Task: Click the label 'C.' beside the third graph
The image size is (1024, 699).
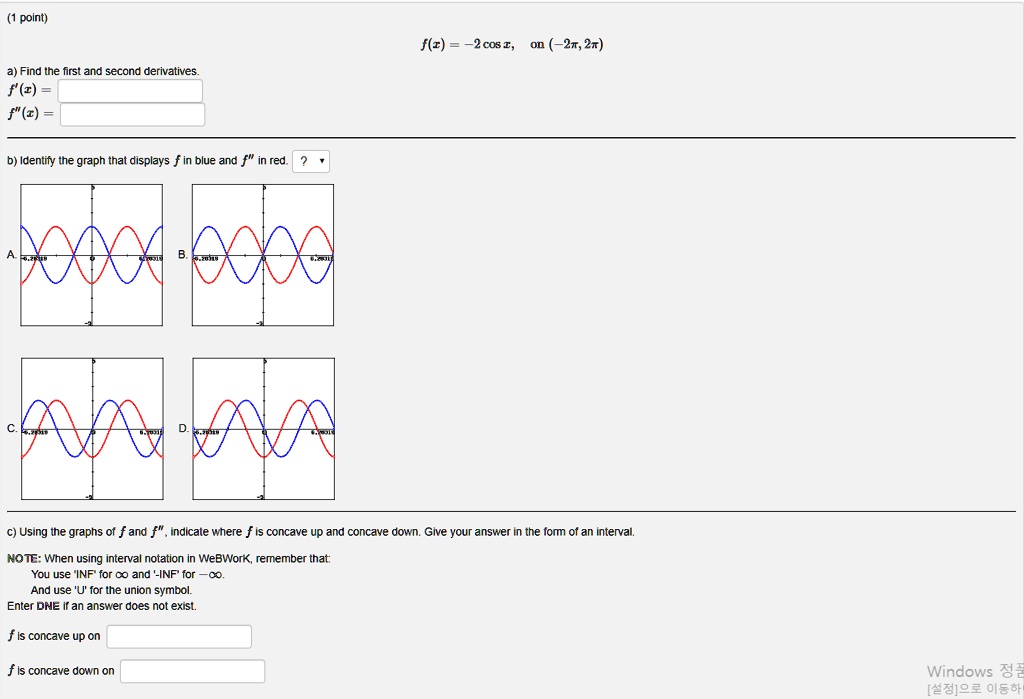Action: coord(9,428)
